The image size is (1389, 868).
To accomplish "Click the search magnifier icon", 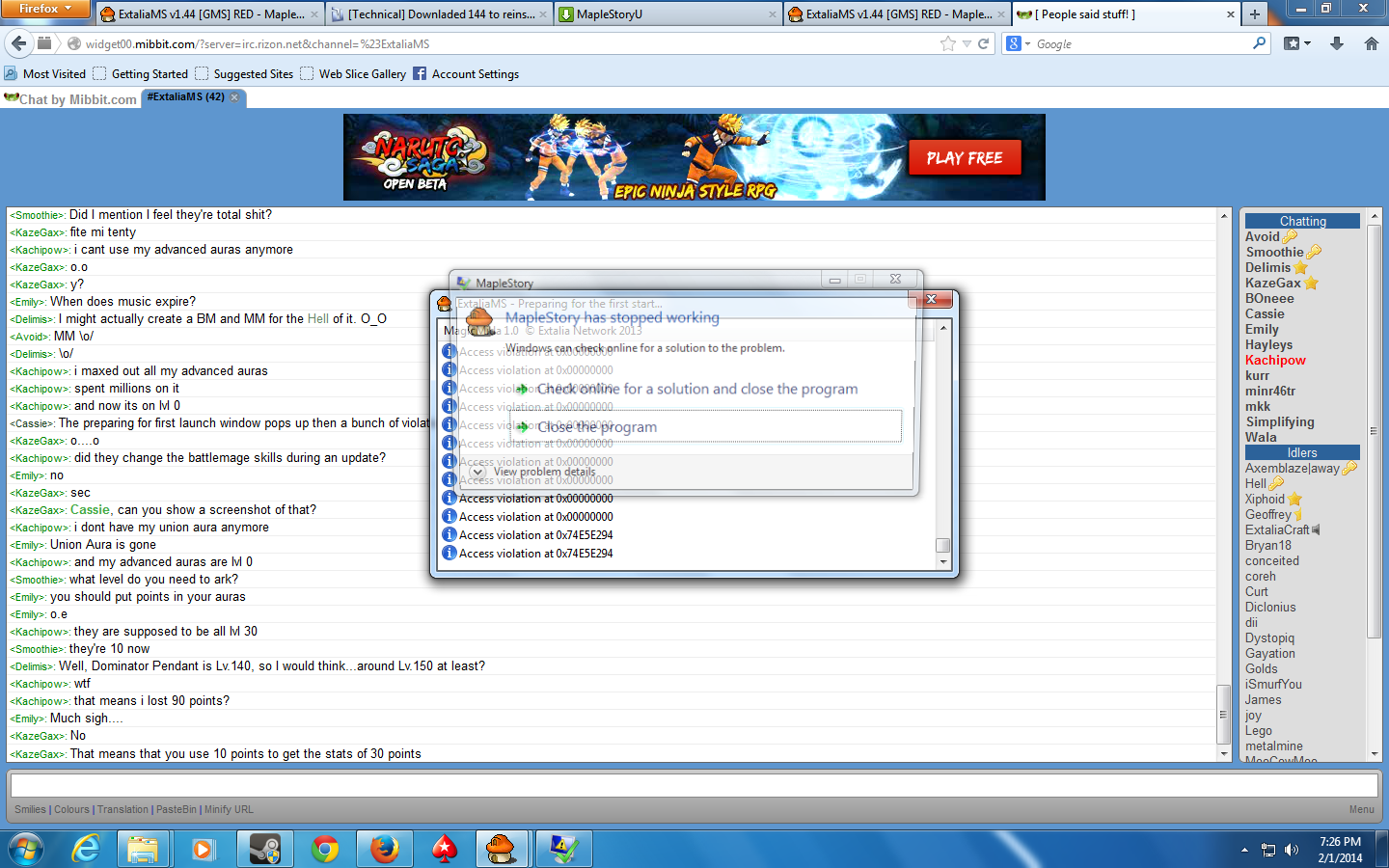I will click(1259, 43).
